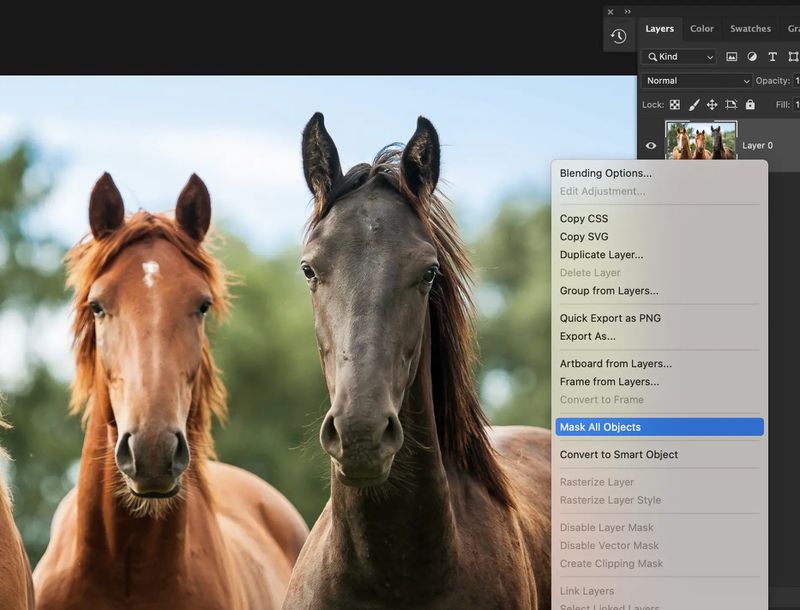Select the pixel layers filter icon
This screenshot has height=610, width=800.
[733, 56]
